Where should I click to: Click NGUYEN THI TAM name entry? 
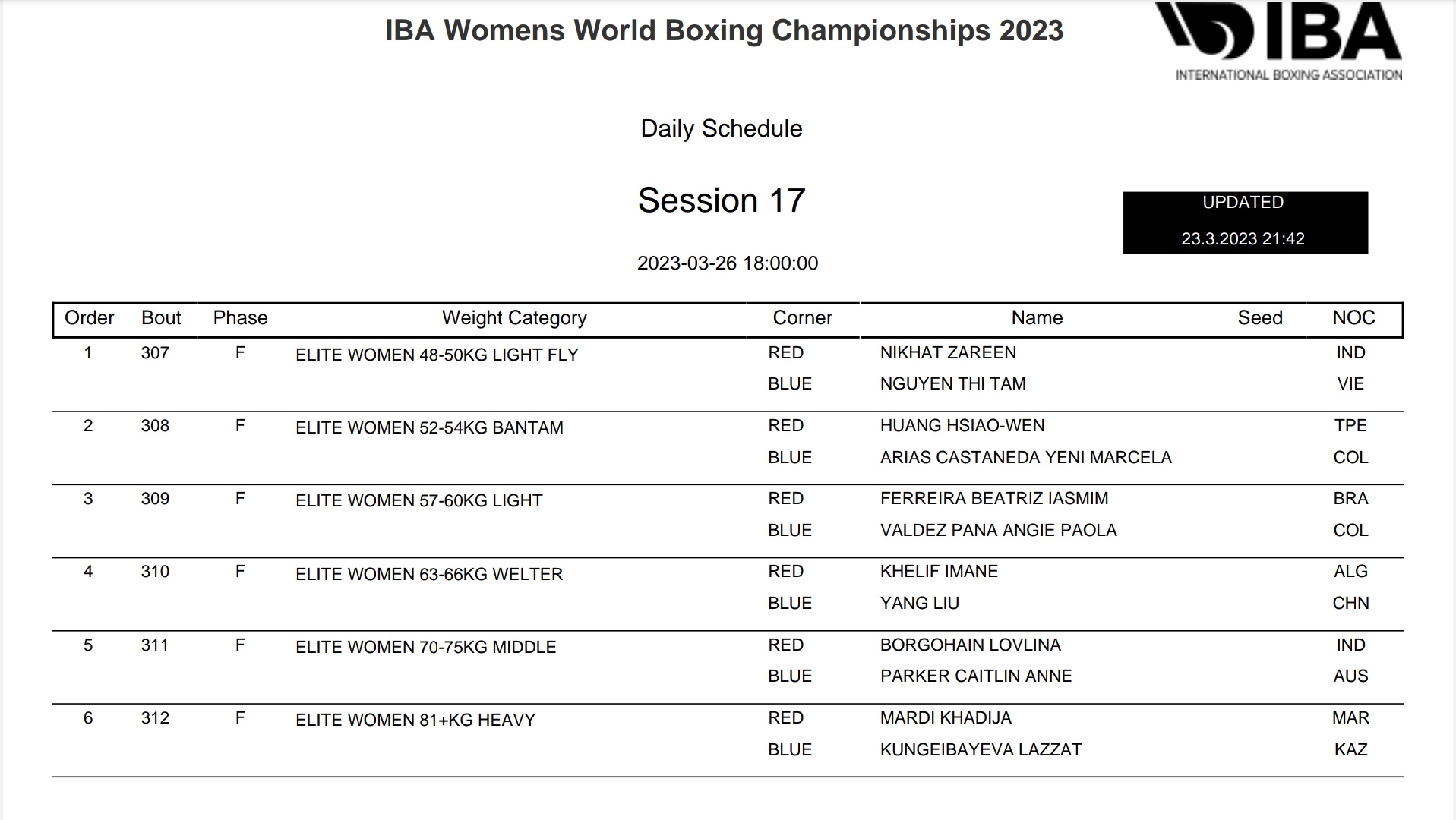coord(952,384)
